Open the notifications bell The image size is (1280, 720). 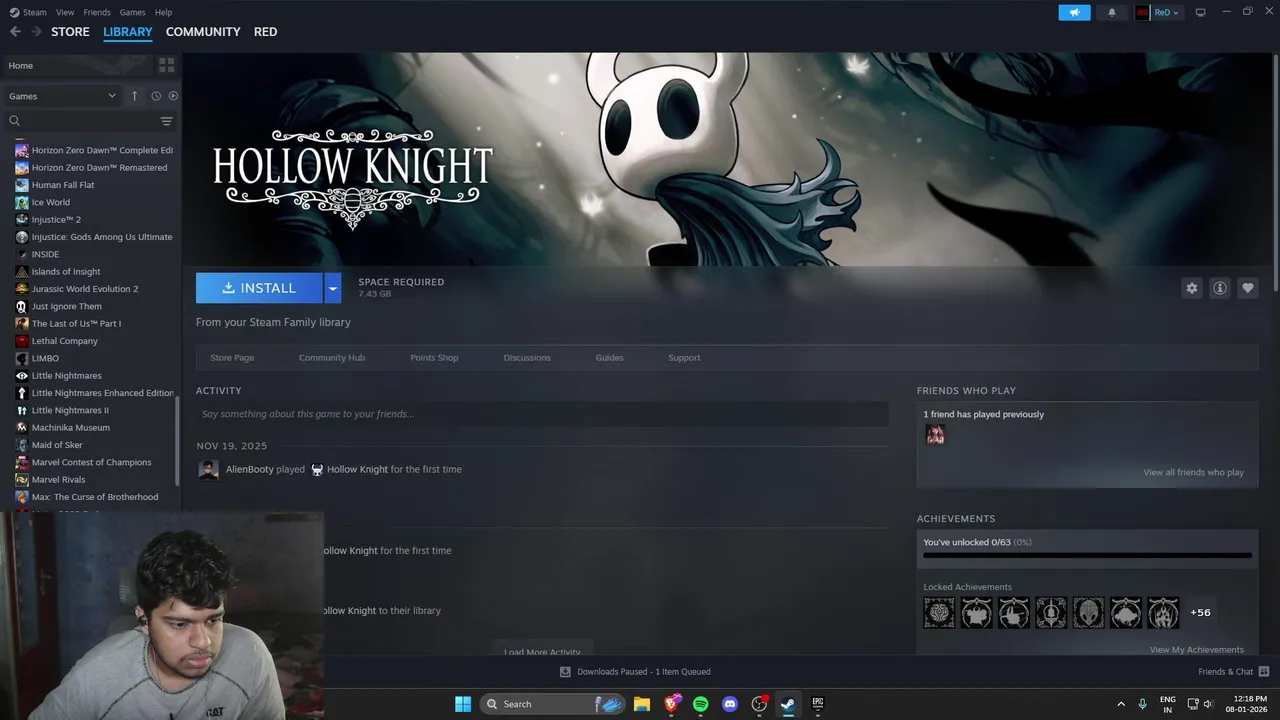[1112, 12]
